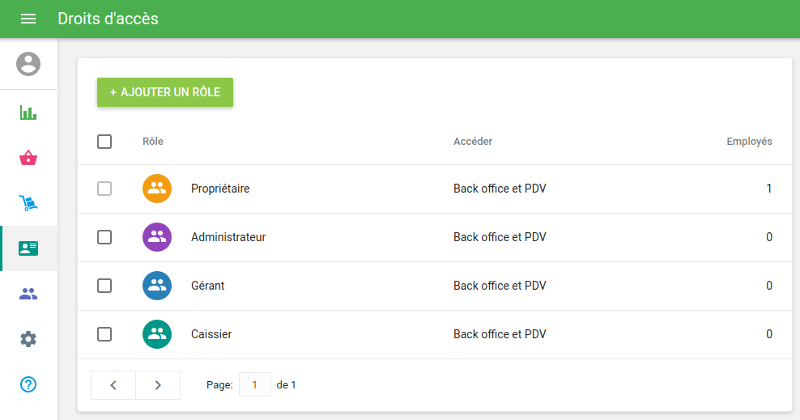The height and width of the screenshot is (420, 800).
Task: Open the Propriétaire role row
Action: tap(220, 189)
